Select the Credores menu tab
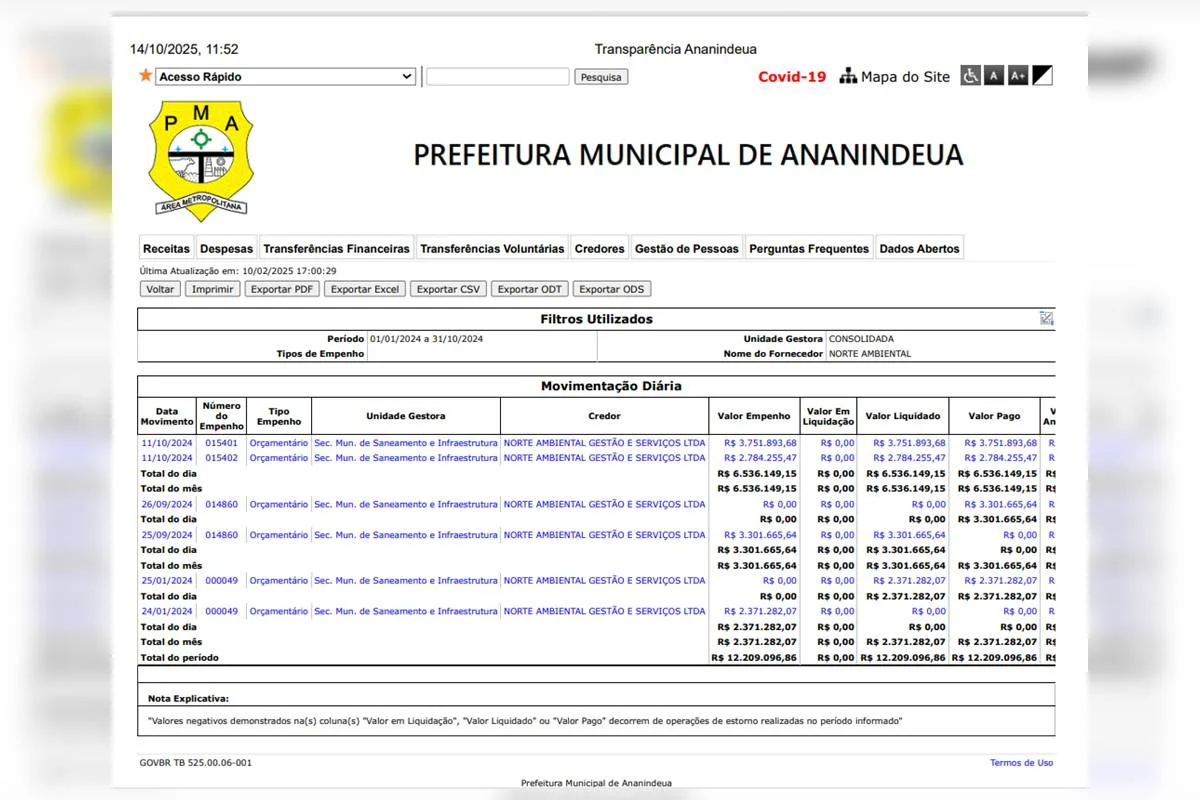Viewport: 1200px width, 800px height. pos(600,249)
